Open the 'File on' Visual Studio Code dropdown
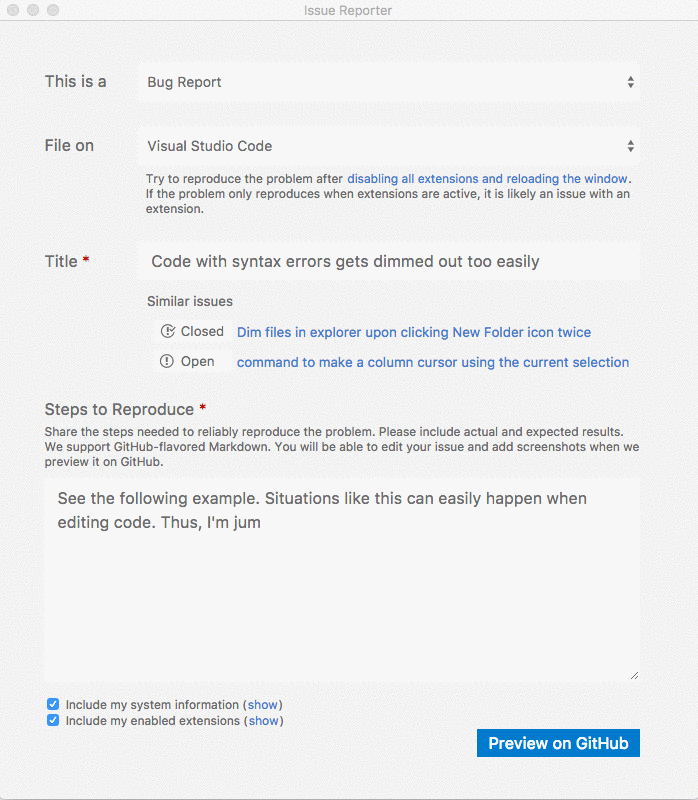 (388, 146)
